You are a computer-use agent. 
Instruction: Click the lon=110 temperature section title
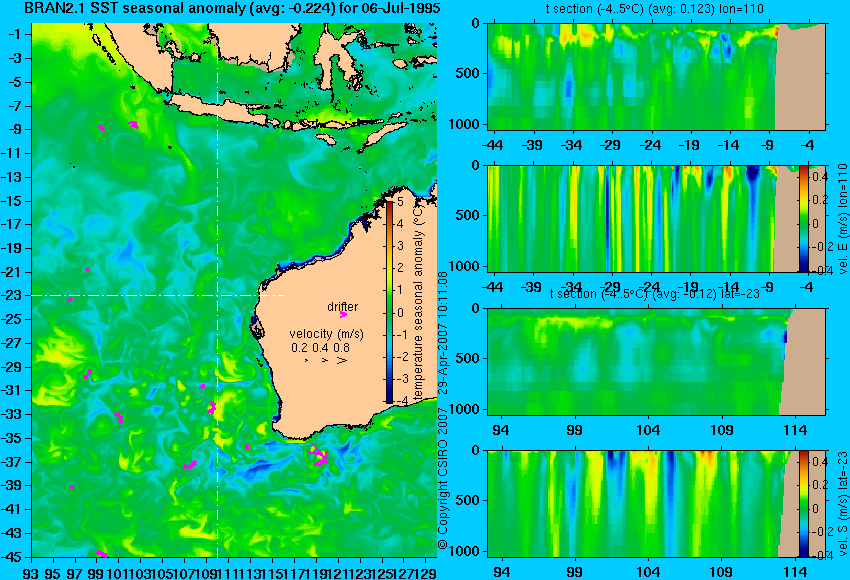point(654,9)
